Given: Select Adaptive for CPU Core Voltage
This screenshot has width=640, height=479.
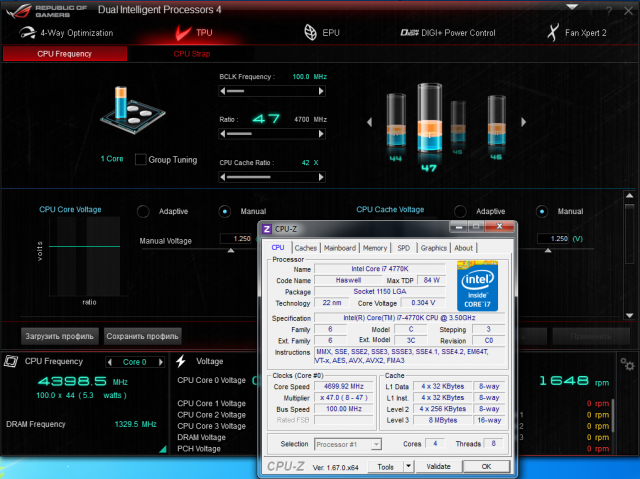Looking at the screenshot, I should coord(143,211).
